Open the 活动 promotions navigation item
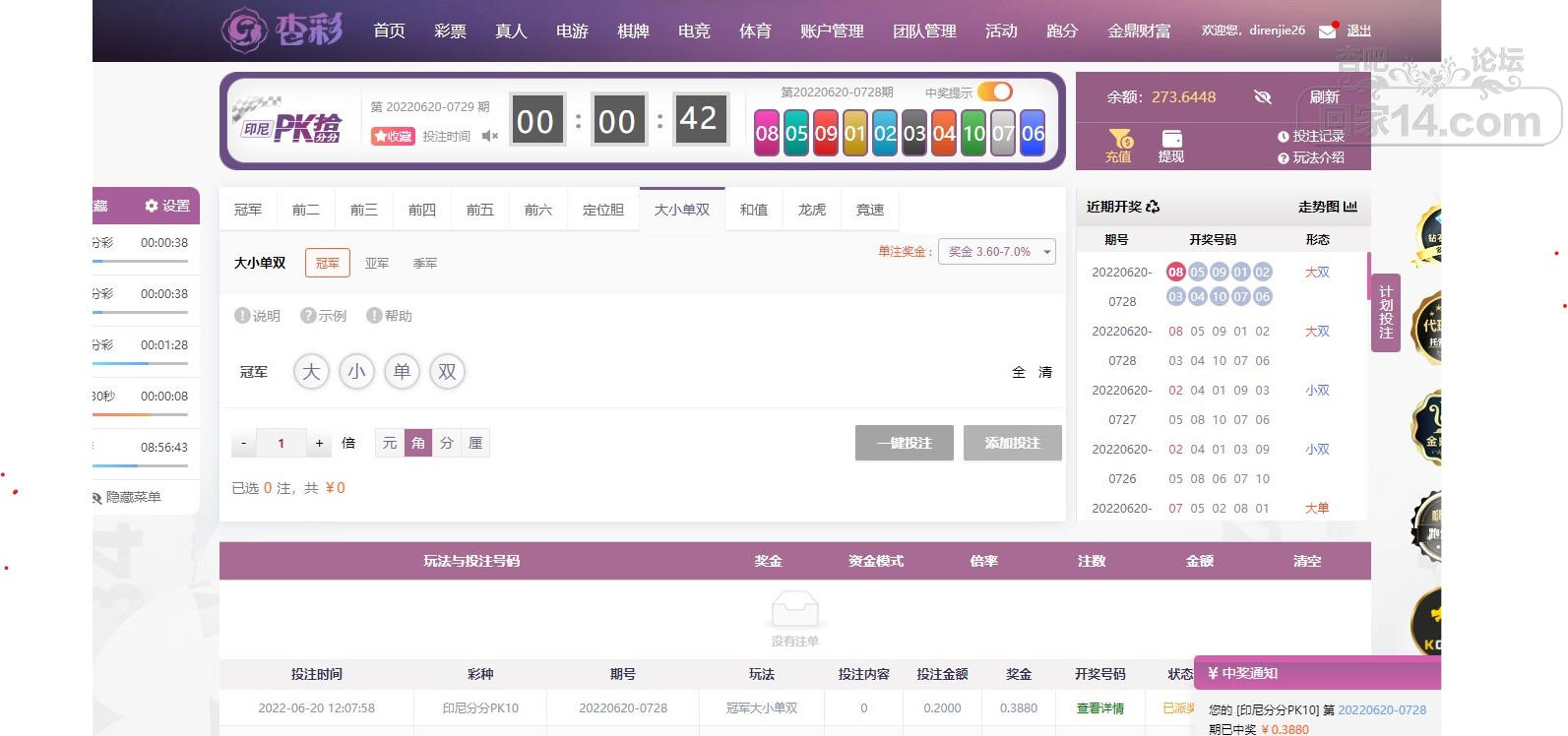1568x736 pixels. [x=1001, y=31]
